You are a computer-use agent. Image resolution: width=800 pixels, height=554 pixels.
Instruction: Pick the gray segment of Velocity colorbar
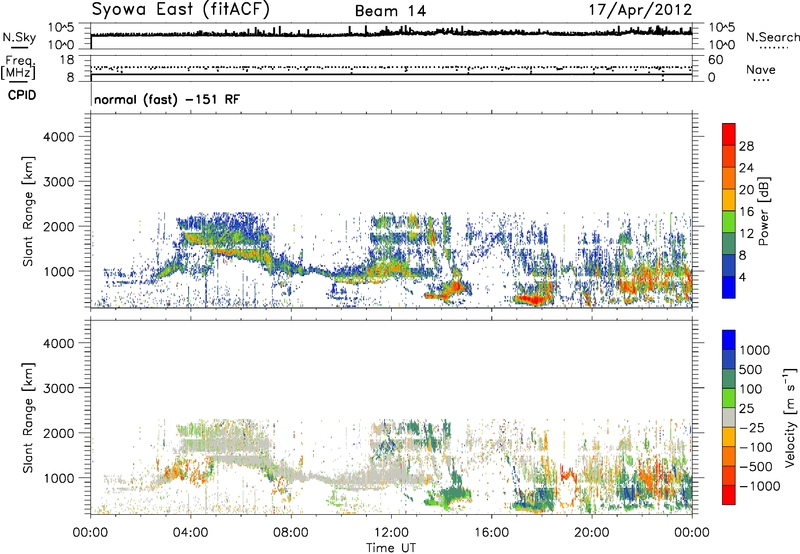730,411
